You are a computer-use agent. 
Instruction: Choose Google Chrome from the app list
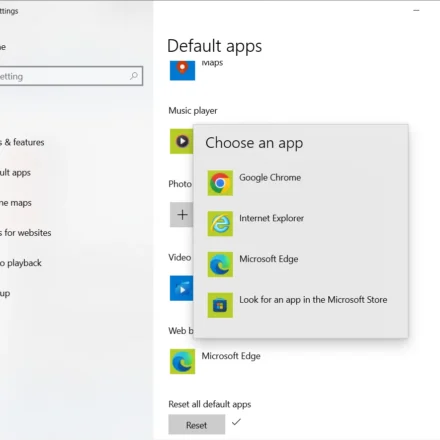(x=301, y=183)
